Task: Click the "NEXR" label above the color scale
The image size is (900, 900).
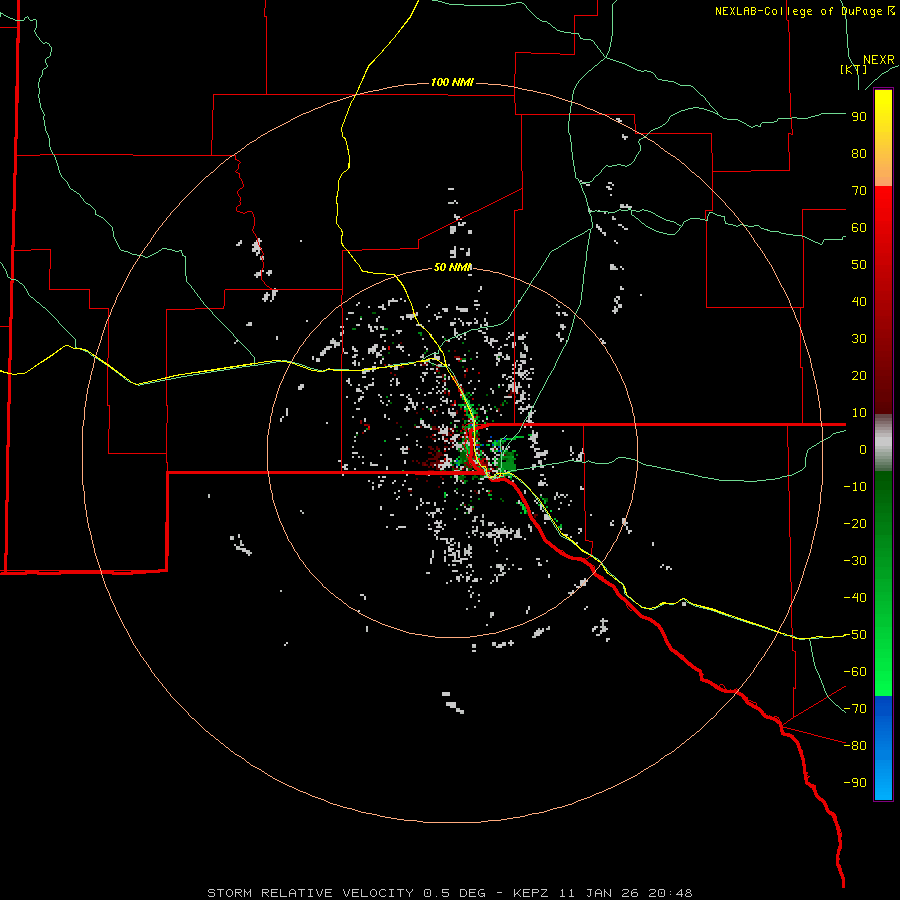Action: click(x=879, y=60)
